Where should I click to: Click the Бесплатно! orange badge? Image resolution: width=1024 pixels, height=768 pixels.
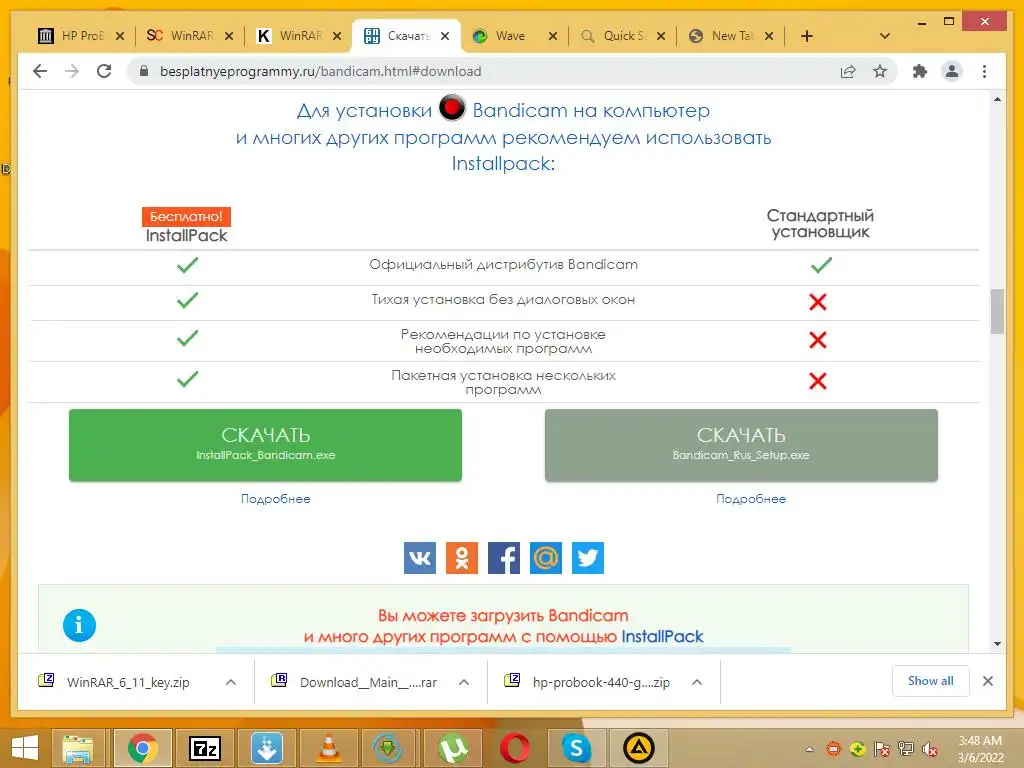point(186,217)
